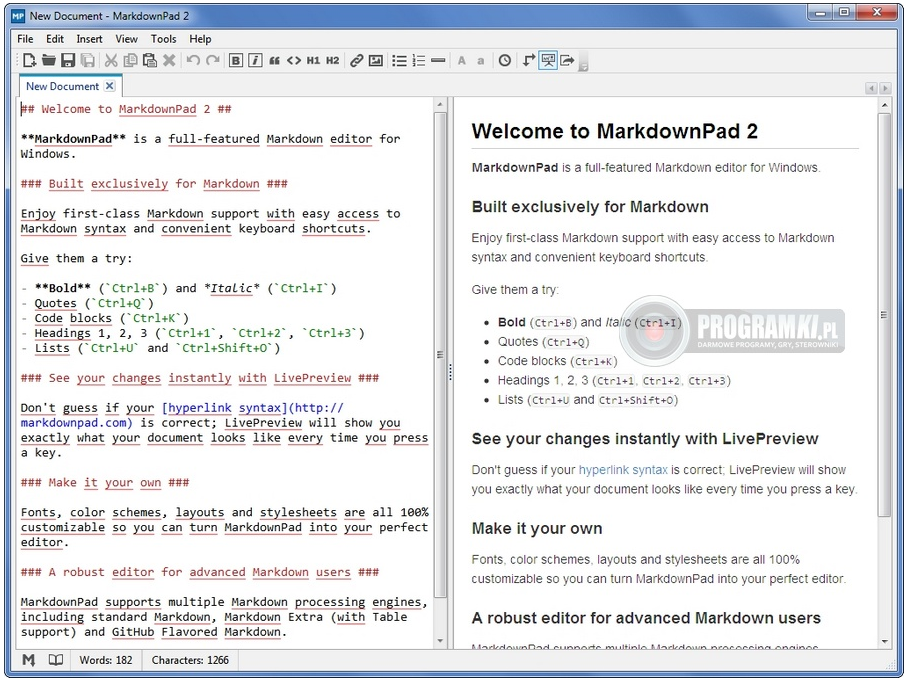Click the Words: 182 status entry
Viewport: 906px width, 681px height.
(x=106, y=660)
